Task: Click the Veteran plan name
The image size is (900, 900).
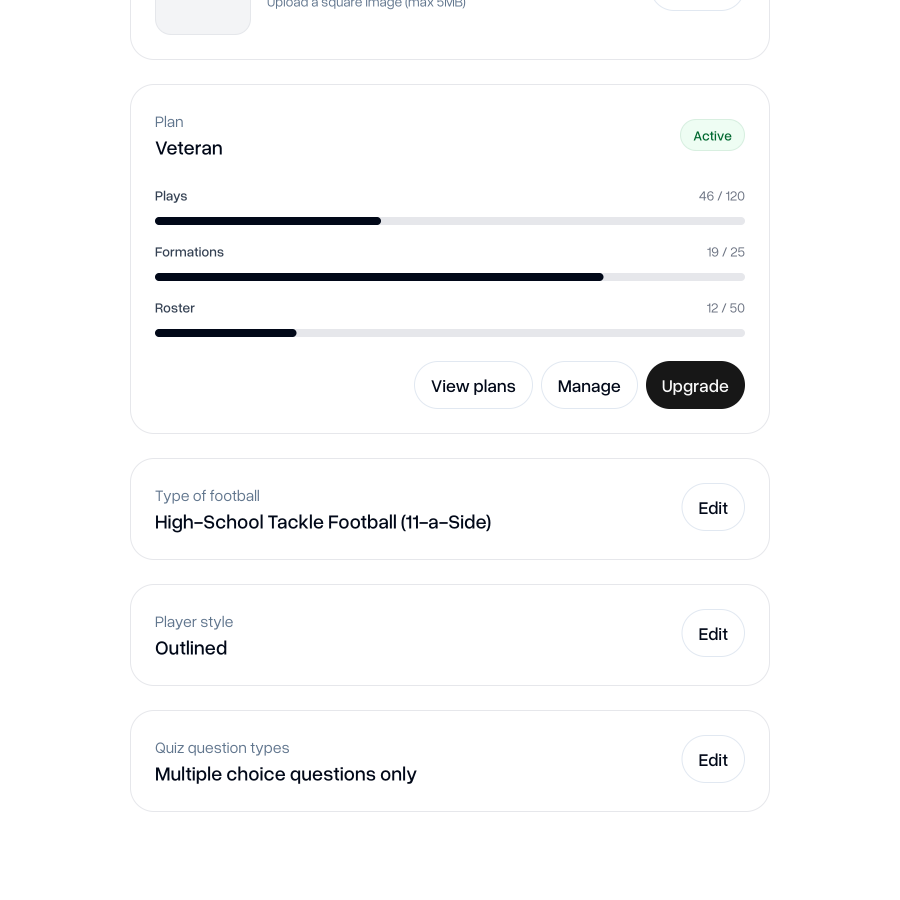Action: coord(189,148)
